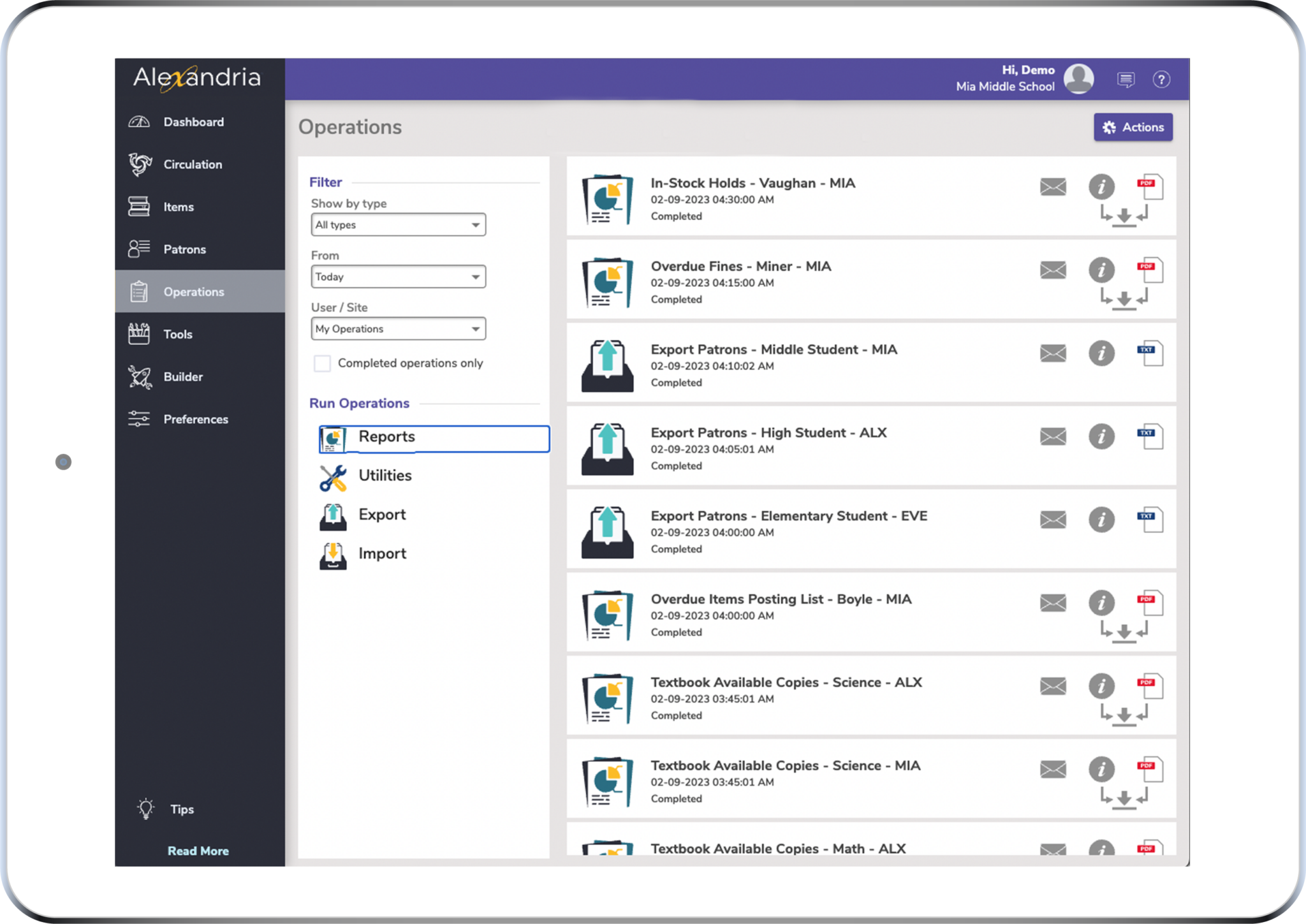
Task: Click the chat messages icon in header
Action: (x=1126, y=80)
